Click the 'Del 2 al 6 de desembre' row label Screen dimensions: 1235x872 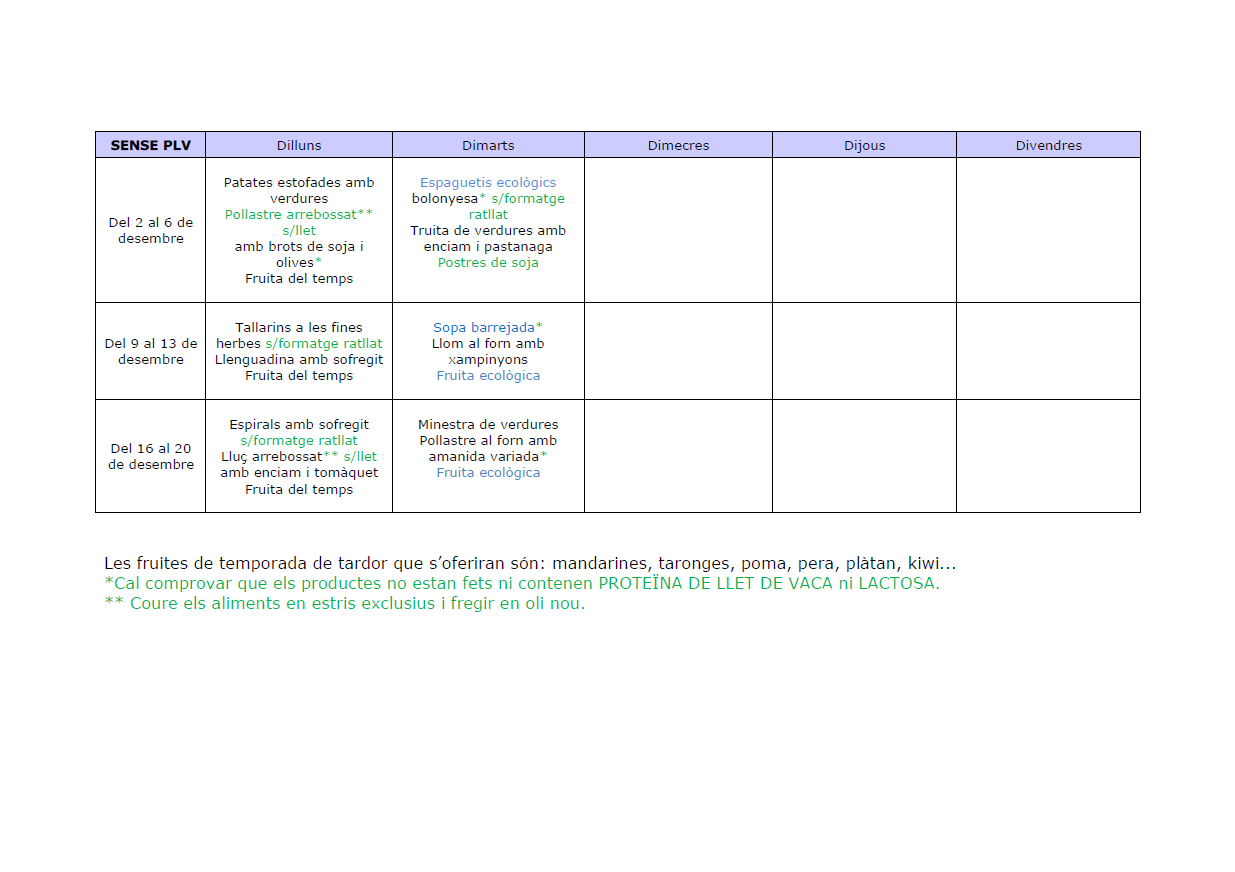coord(151,230)
